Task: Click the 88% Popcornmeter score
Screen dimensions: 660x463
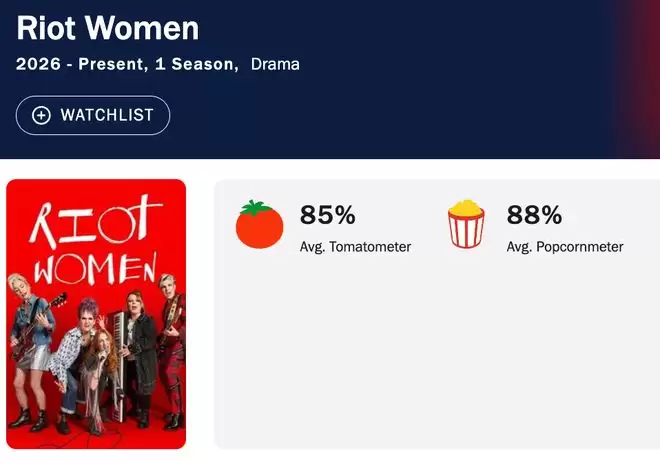Action: [534, 215]
